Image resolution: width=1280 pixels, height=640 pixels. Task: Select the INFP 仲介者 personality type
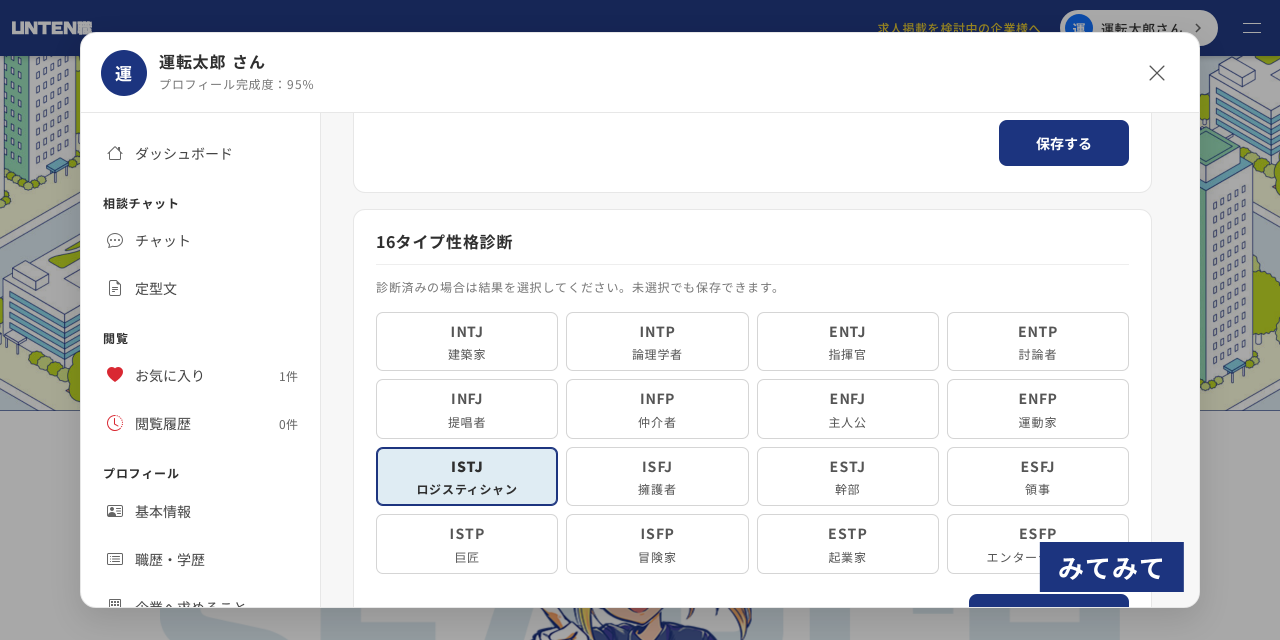[x=657, y=409]
